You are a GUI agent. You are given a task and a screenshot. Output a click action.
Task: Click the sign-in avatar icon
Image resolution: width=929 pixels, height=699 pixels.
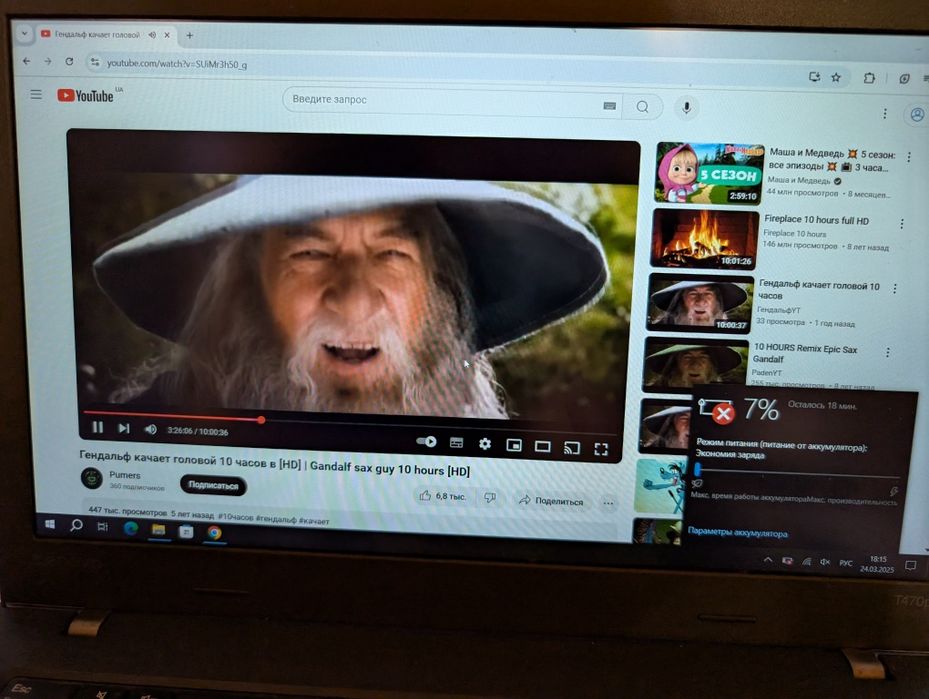pyautogui.click(x=916, y=114)
